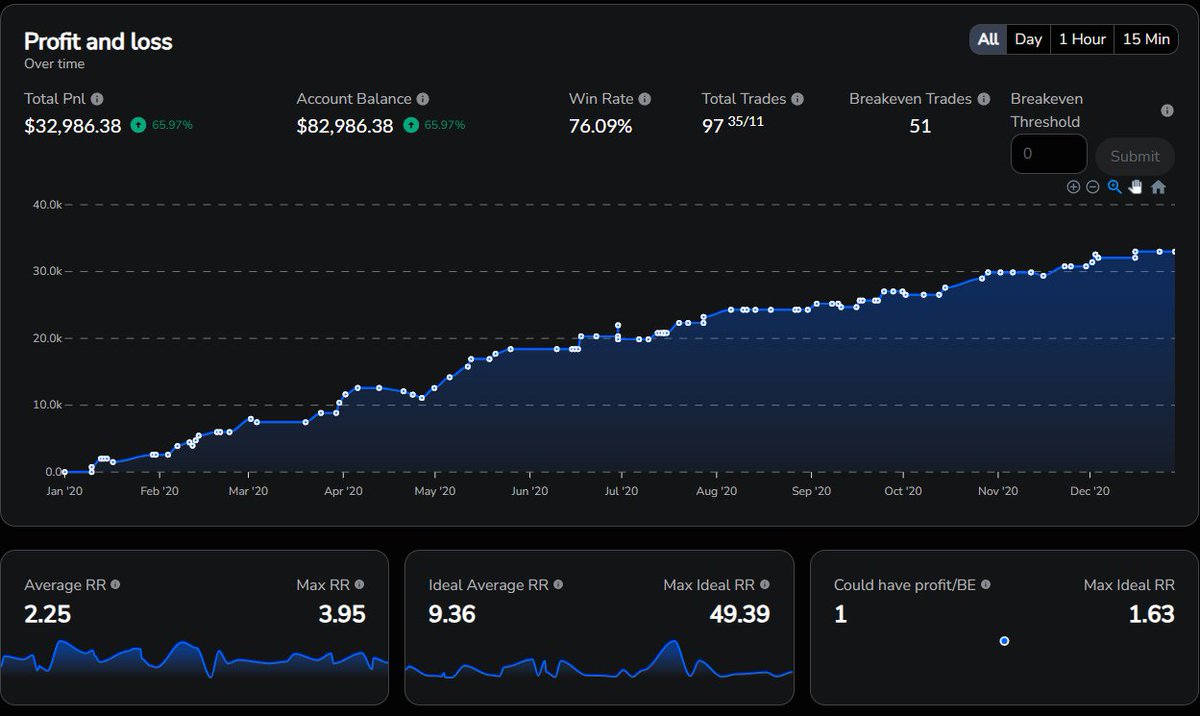The image size is (1200, 716).
Task: Click the Average RR sparkline chart
Action: click(x=195, y=660)
